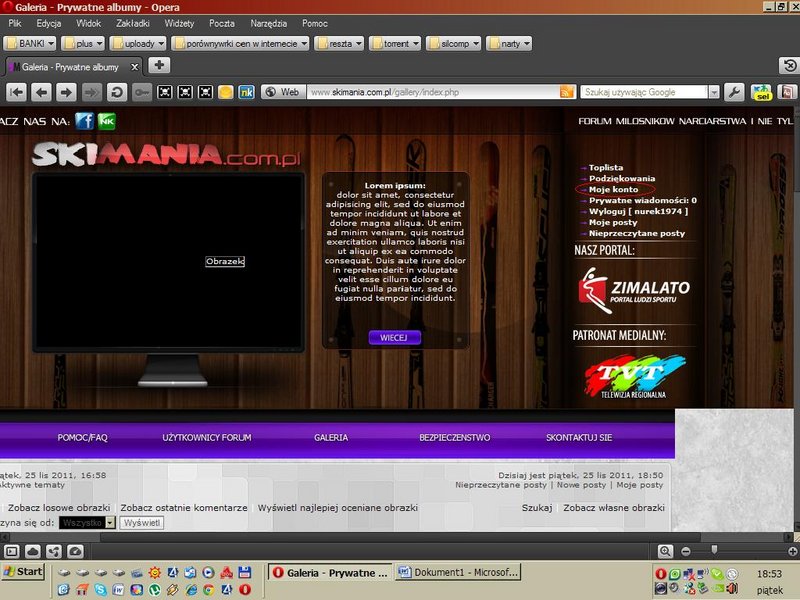This screenshot has width=800, height=600.
Task: Click the address bar URL field
Action: (x=434, y=92)
